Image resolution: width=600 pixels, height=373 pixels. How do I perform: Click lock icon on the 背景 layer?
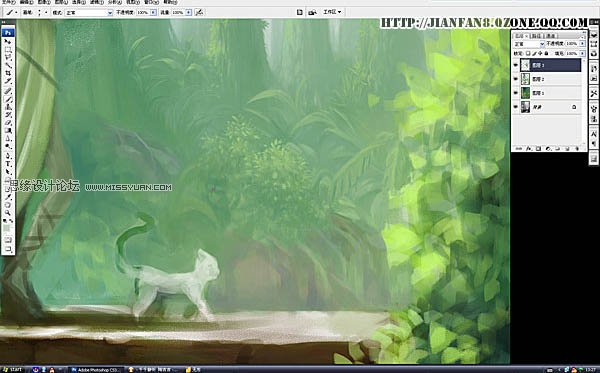(x=574, y=107)
